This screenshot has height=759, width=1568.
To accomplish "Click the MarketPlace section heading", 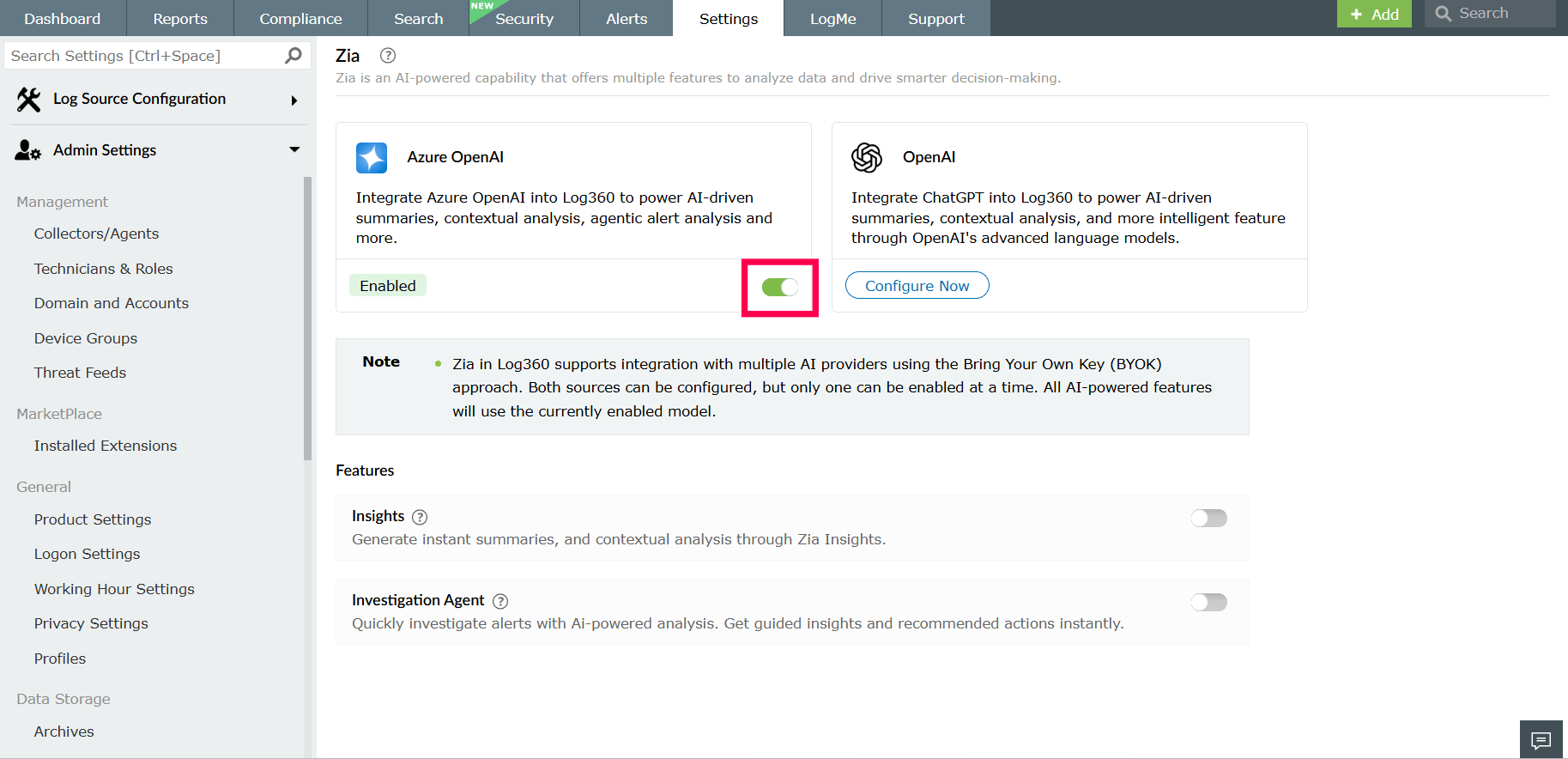I will (x=59, y=414).
